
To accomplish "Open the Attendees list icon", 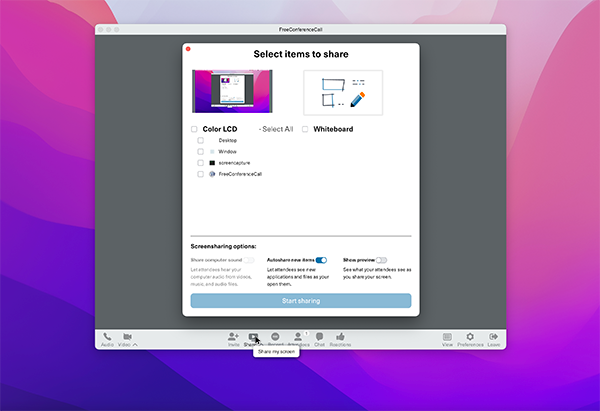I will [x=297, y=337].
